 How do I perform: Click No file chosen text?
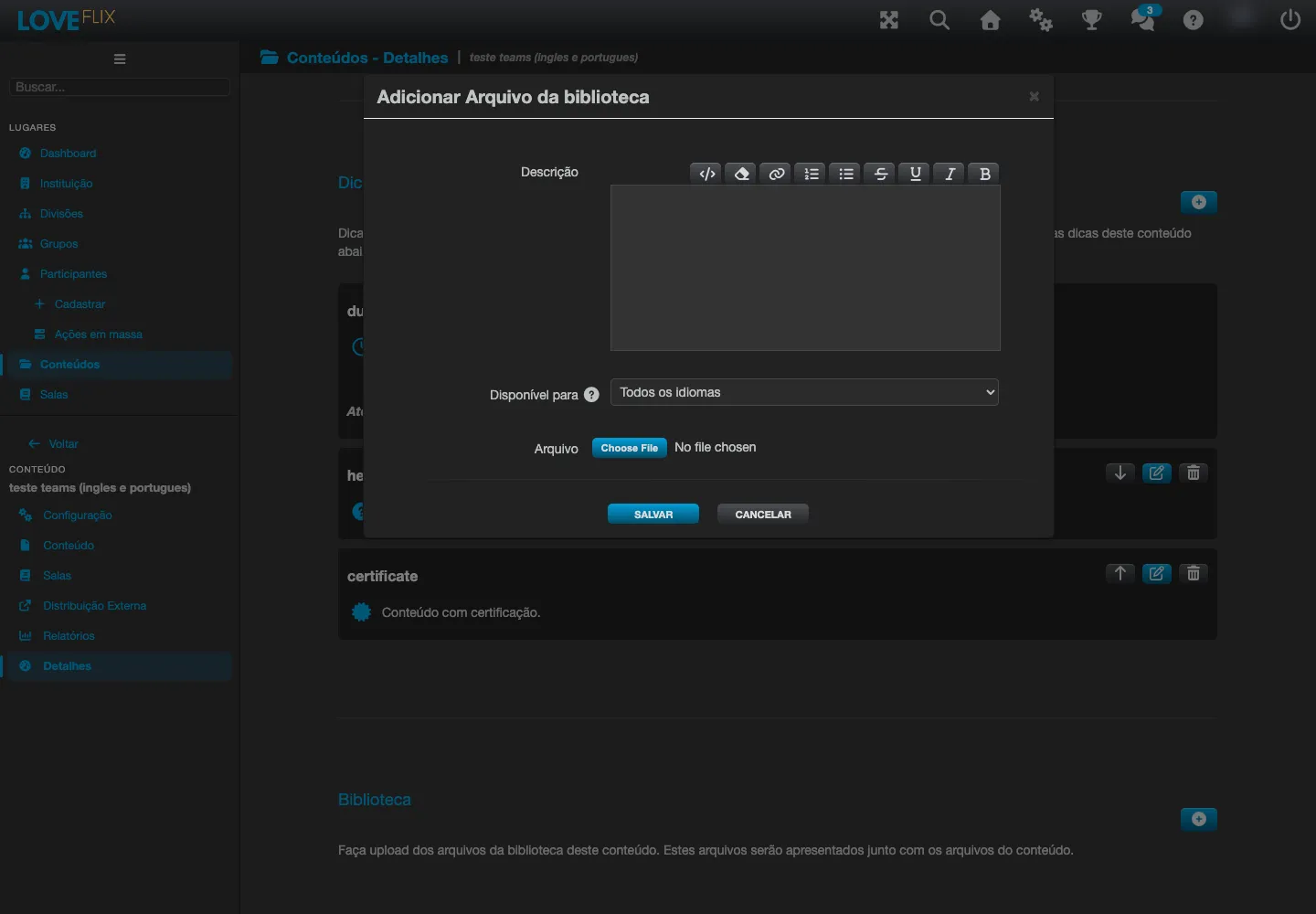[x=716, y=447]
